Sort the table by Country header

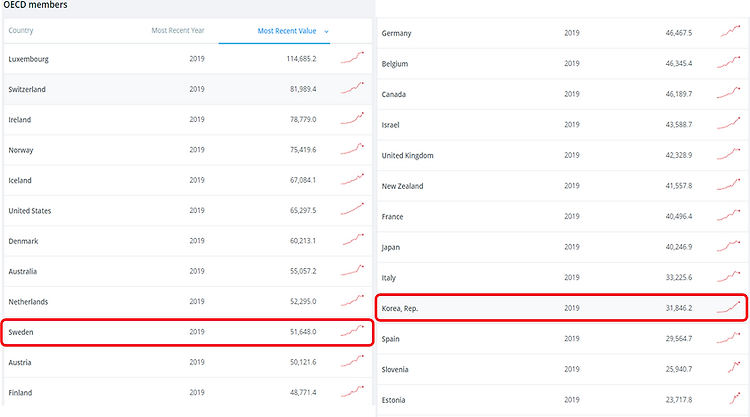(21, 31)
